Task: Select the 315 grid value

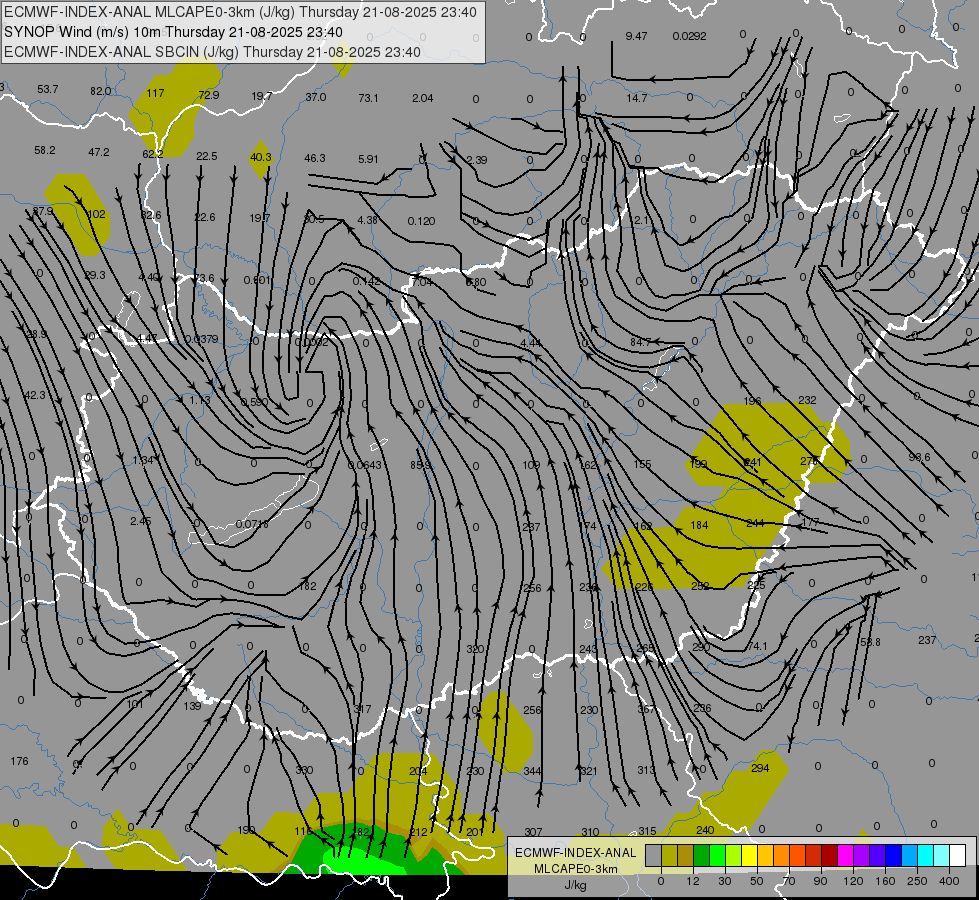Action: (x=647, y=831)
